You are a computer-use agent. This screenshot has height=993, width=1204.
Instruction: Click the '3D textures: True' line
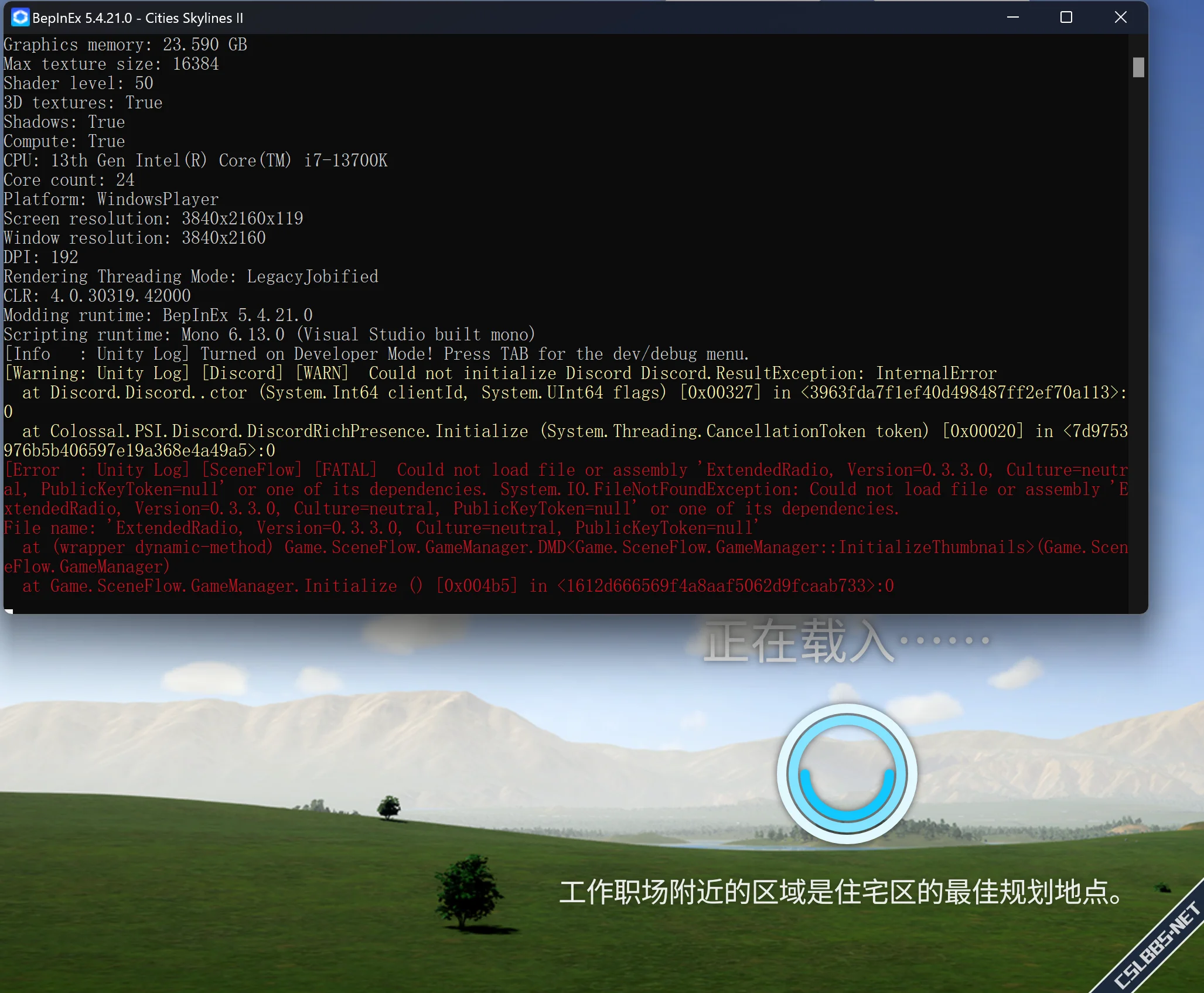tap(83, 103)
